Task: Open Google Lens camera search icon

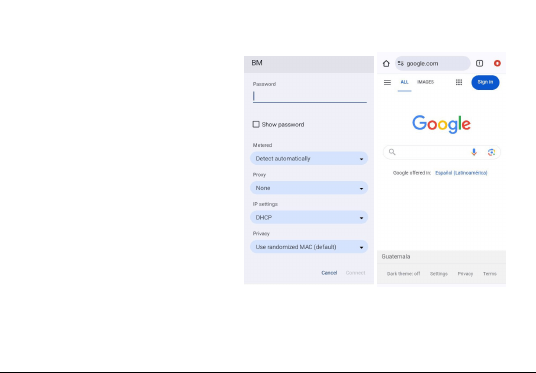Action: click(491, 152)
